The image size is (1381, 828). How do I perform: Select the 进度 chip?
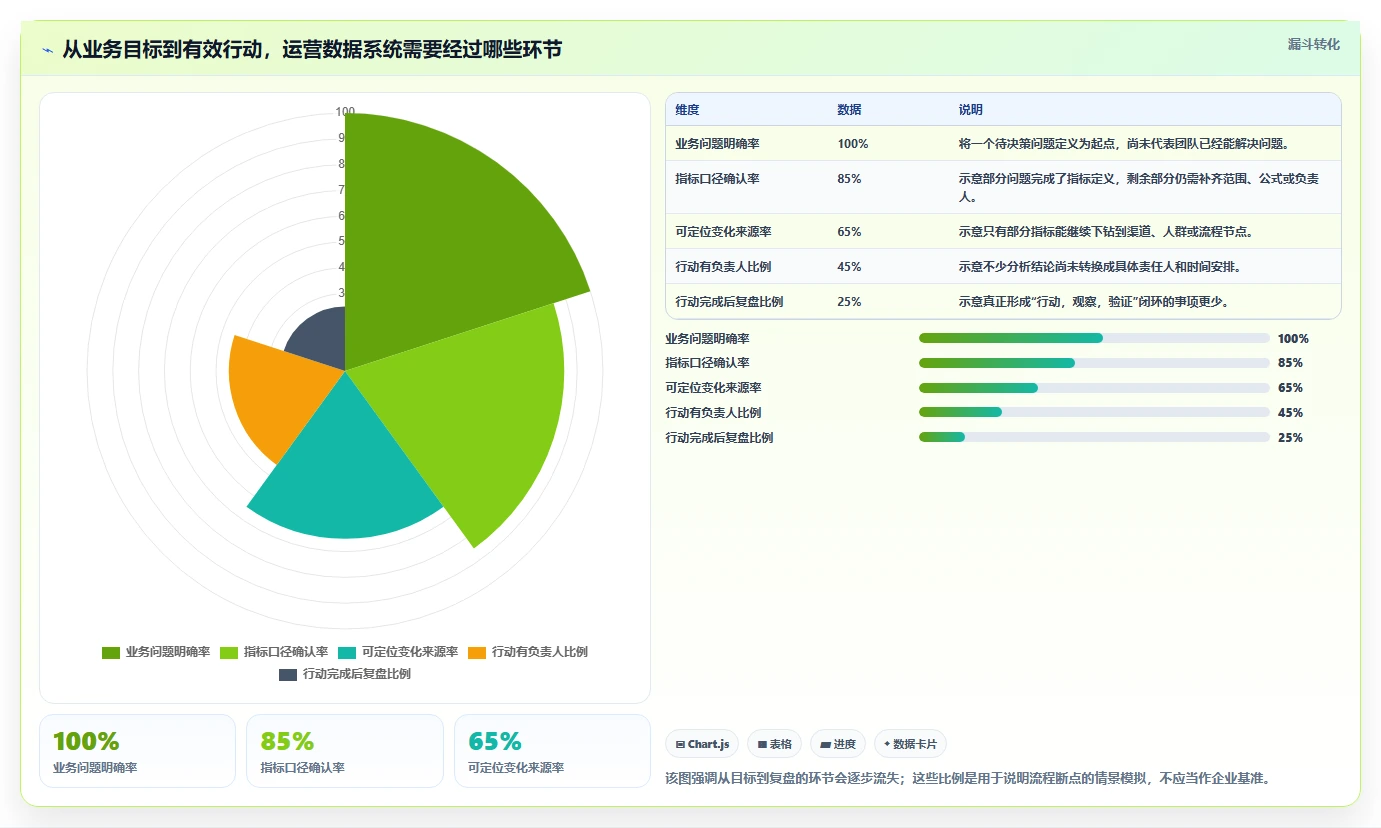coord(837,744)
